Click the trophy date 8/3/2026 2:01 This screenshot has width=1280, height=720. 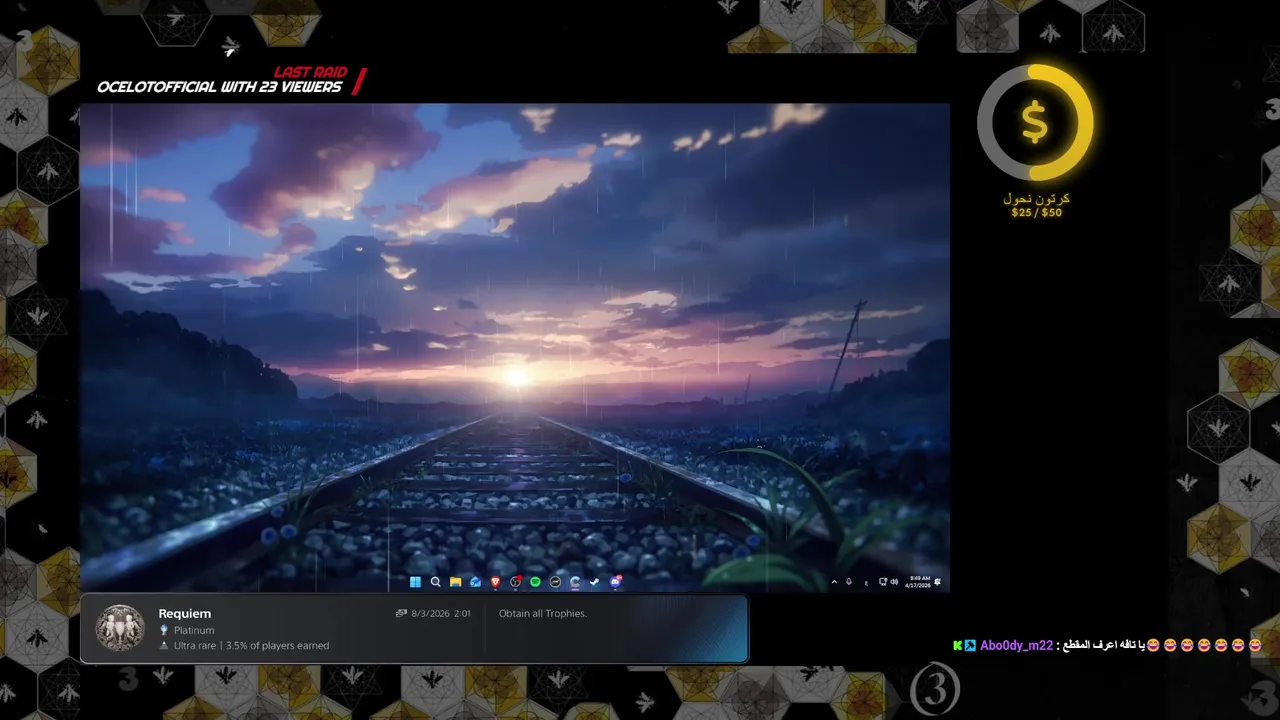[x=441, y=613]
